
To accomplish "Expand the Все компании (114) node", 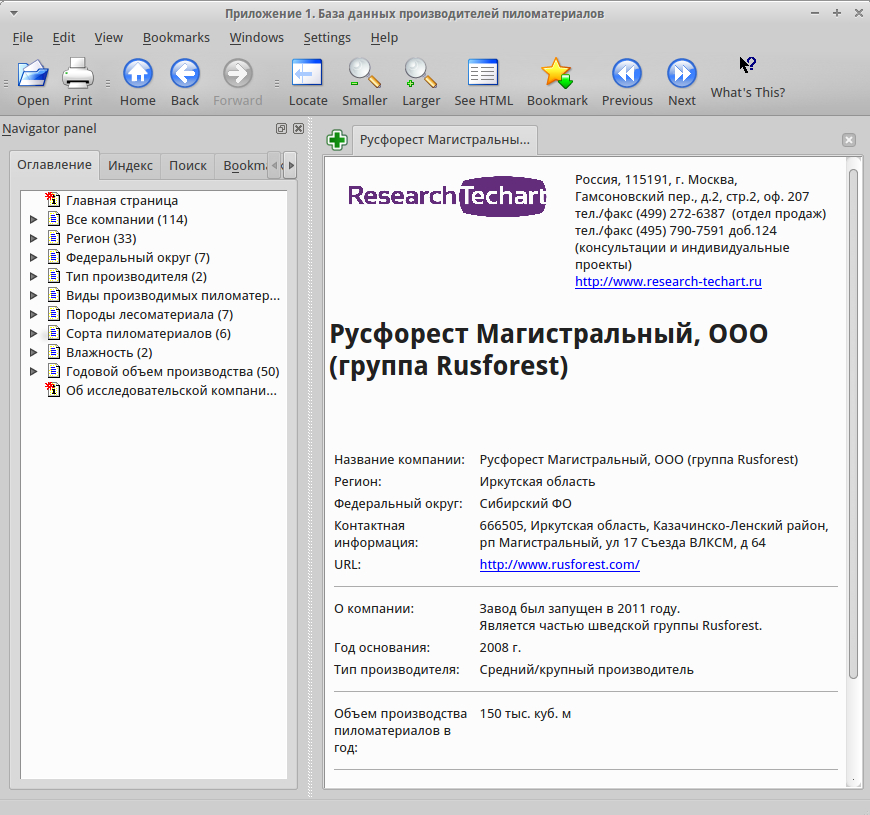I will (x=33, y=219).
